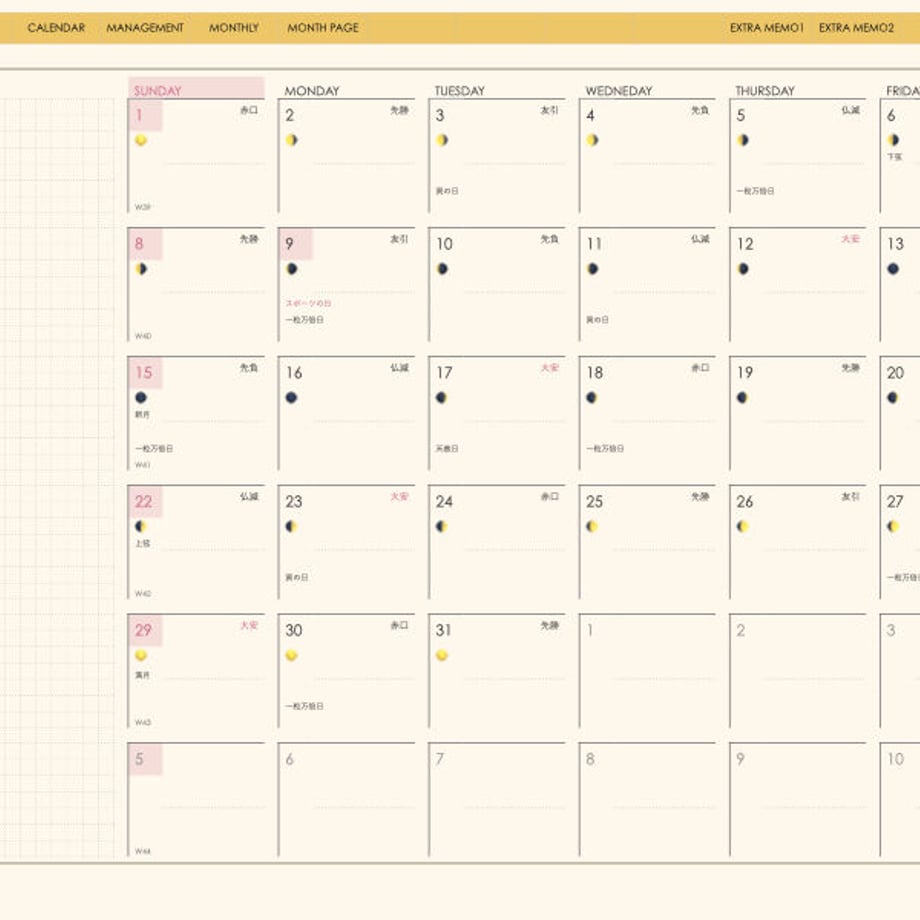Select the moon phase icon on Tuesday the 17th
This screenshot has width=920, height=920.
pyautogui.click(x=442, y=397)
